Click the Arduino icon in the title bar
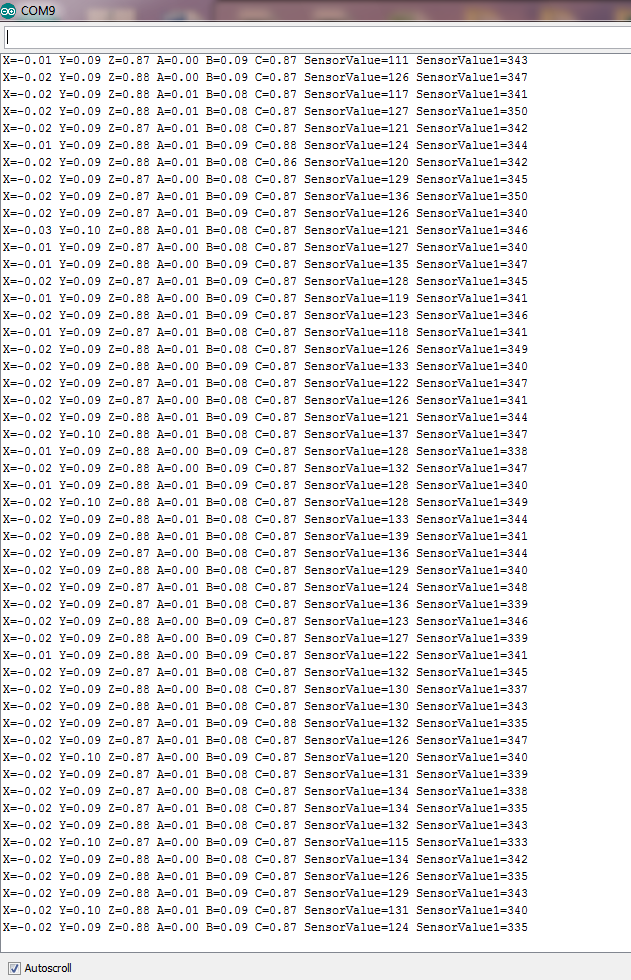 click(x=8, y=11)
